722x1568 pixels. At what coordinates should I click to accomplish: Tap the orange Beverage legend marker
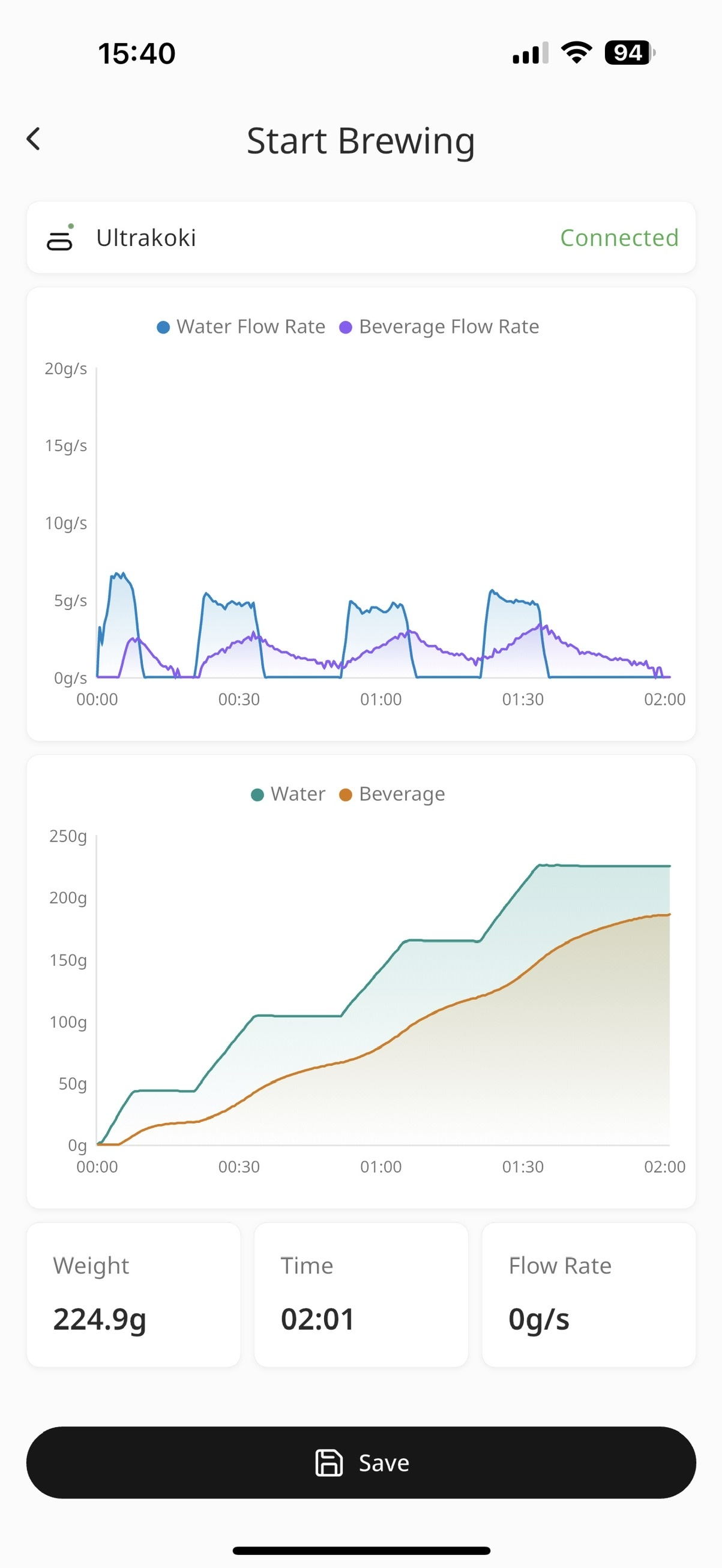(345, 794)
